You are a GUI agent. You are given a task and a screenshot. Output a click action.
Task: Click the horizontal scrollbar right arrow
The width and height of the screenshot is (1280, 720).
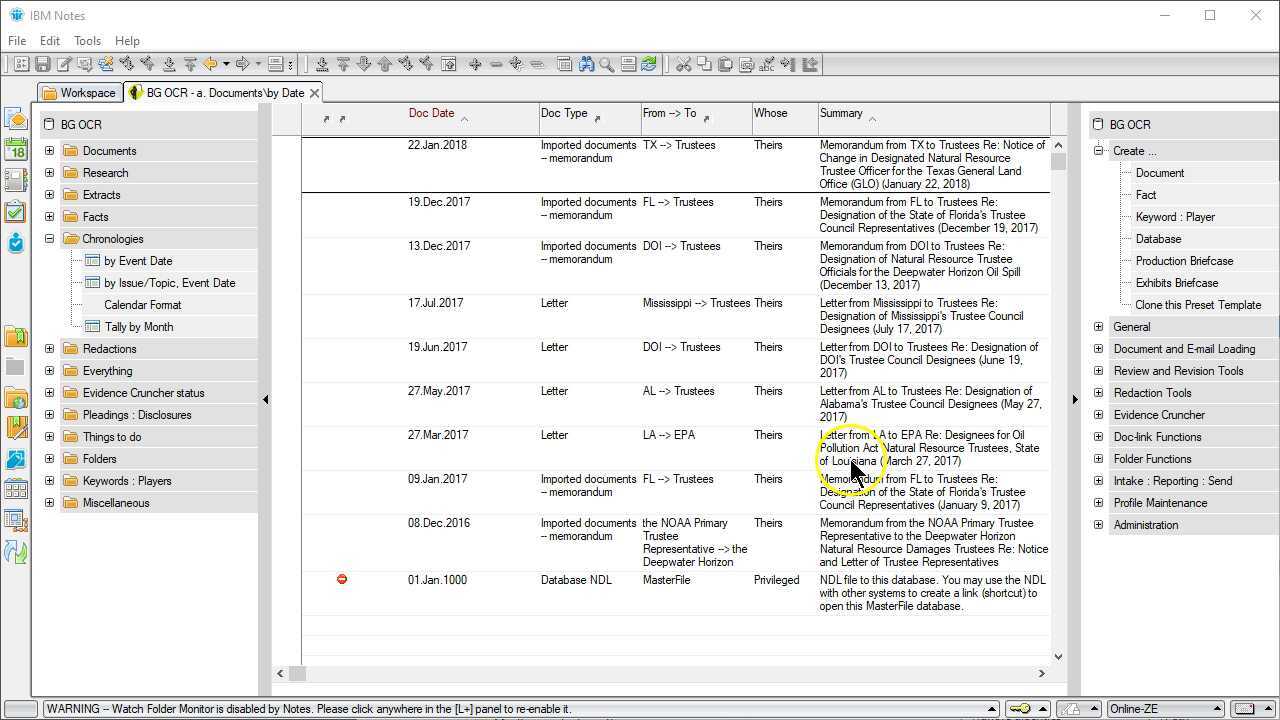point(1041,674)
